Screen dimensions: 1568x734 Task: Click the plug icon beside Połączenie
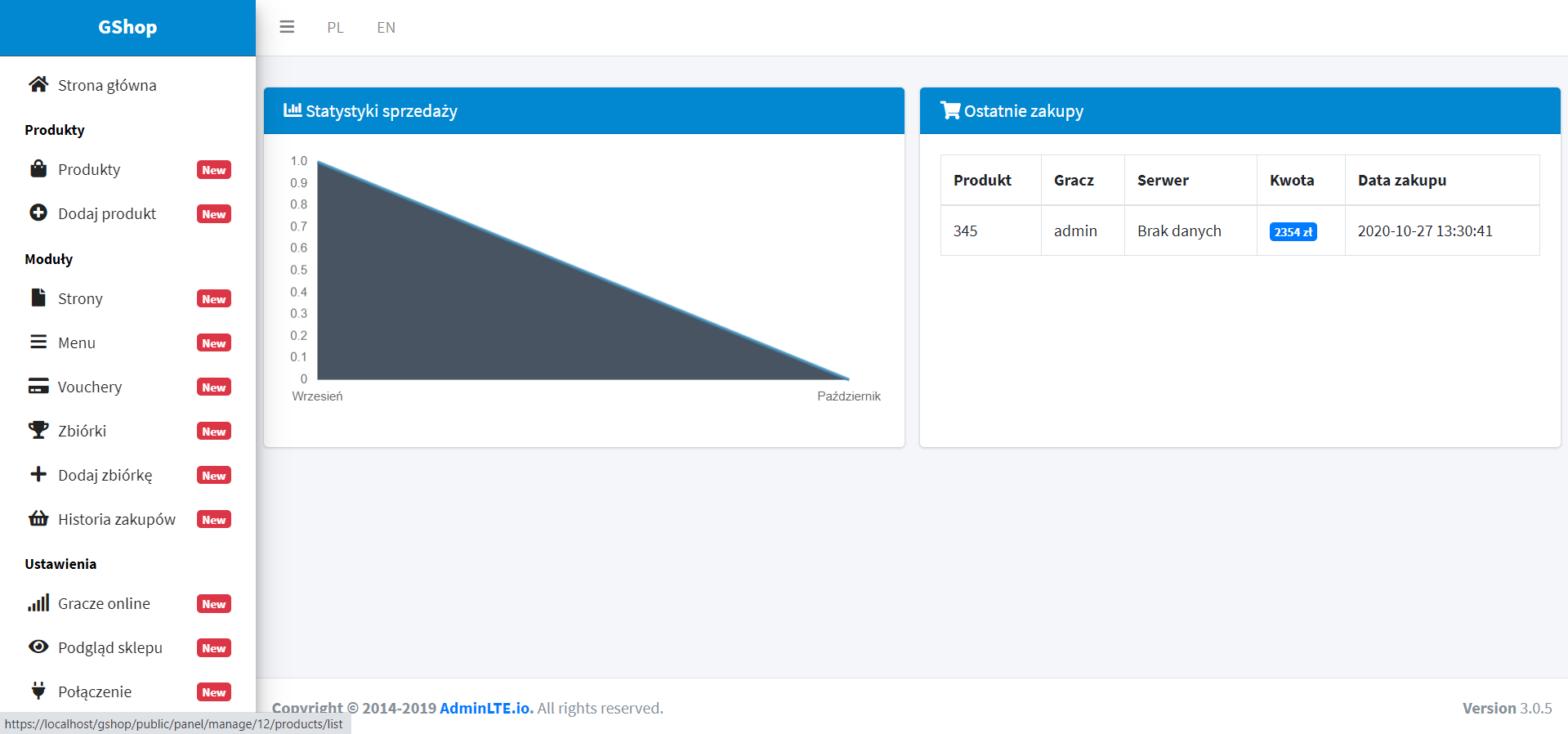pos(38,691)
